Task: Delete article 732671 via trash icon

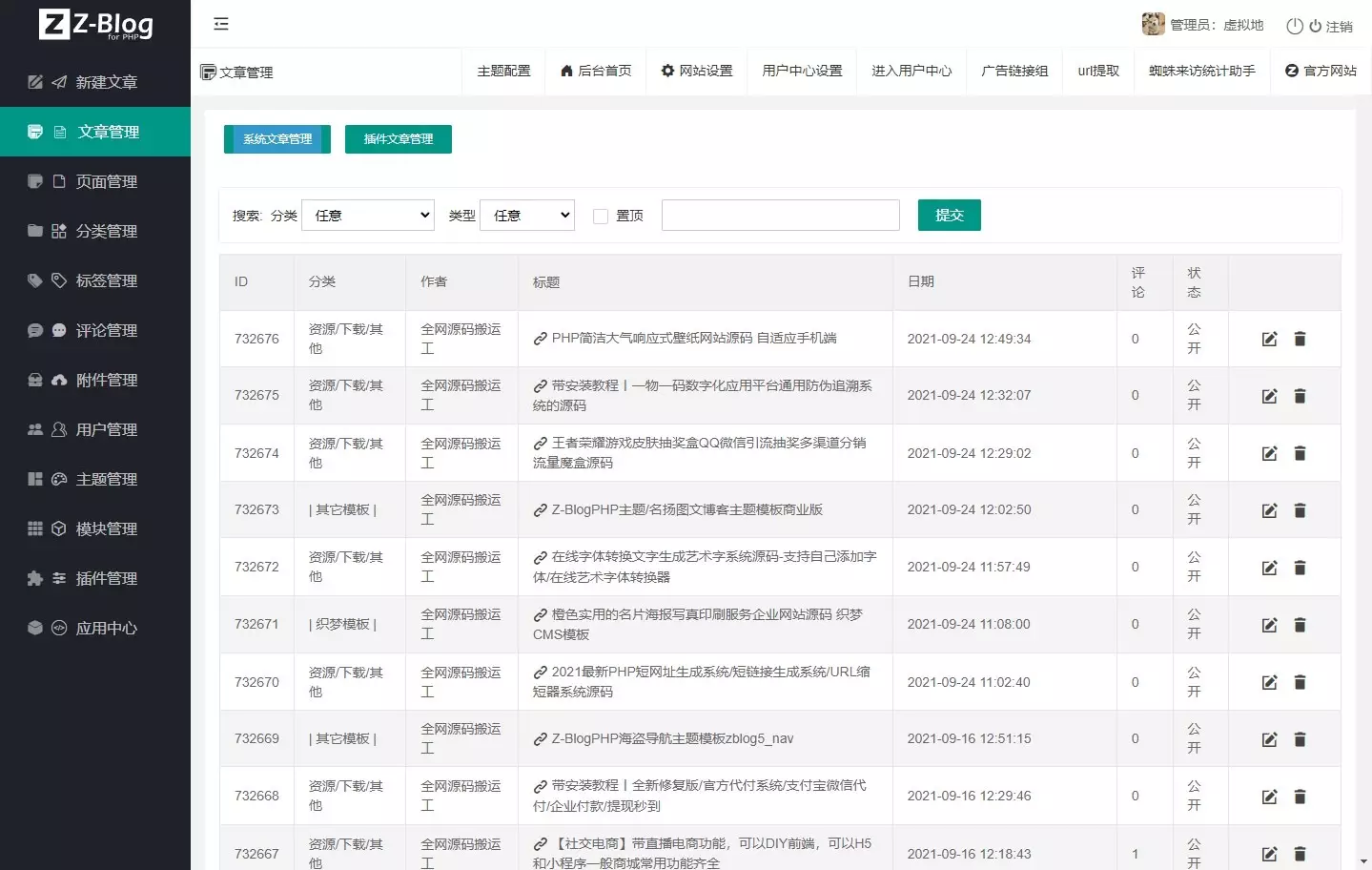Action: [x=1300, y=625]
